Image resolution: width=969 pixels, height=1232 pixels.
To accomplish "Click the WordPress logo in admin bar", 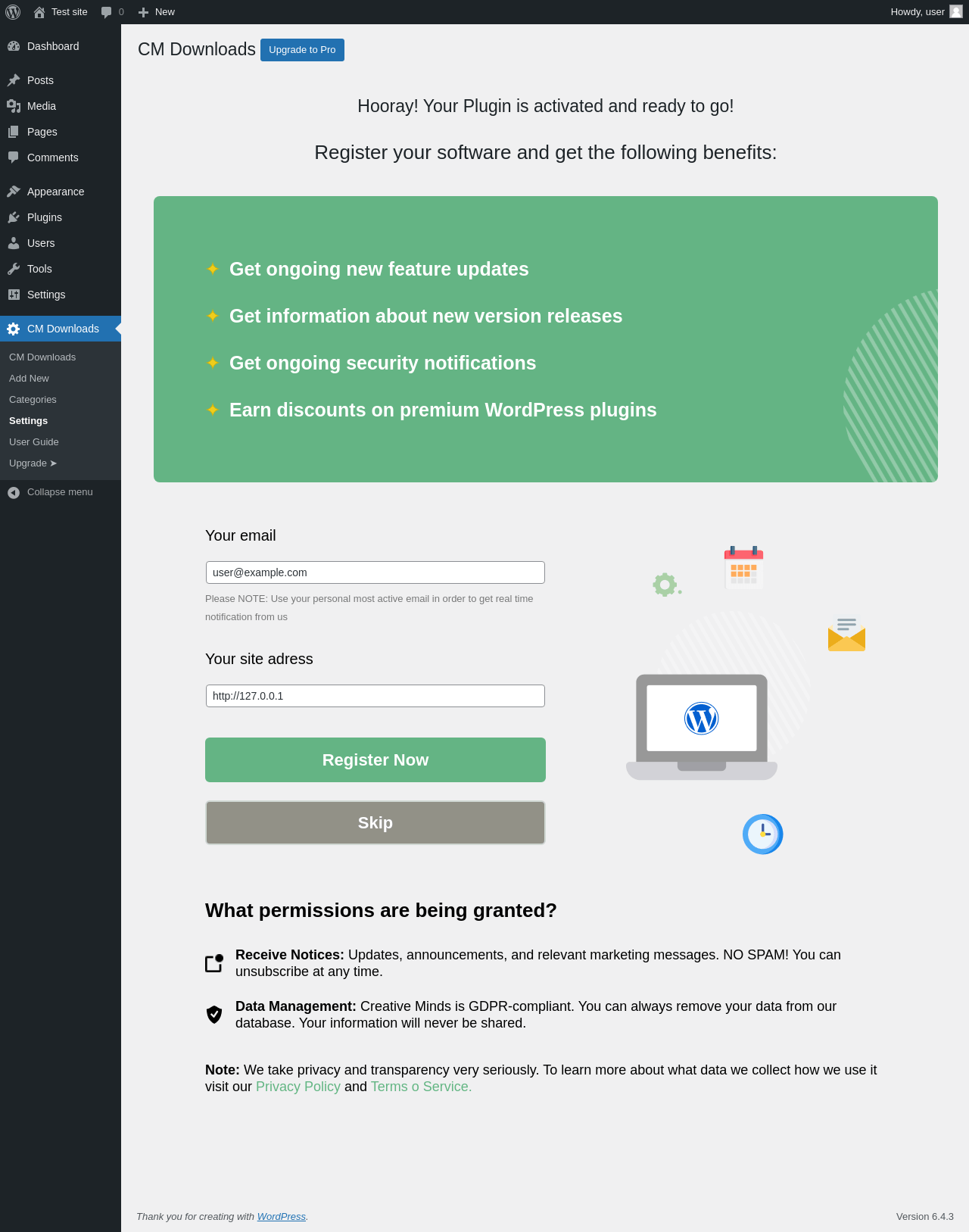I will pyautogui.click(x=13, y=12).
